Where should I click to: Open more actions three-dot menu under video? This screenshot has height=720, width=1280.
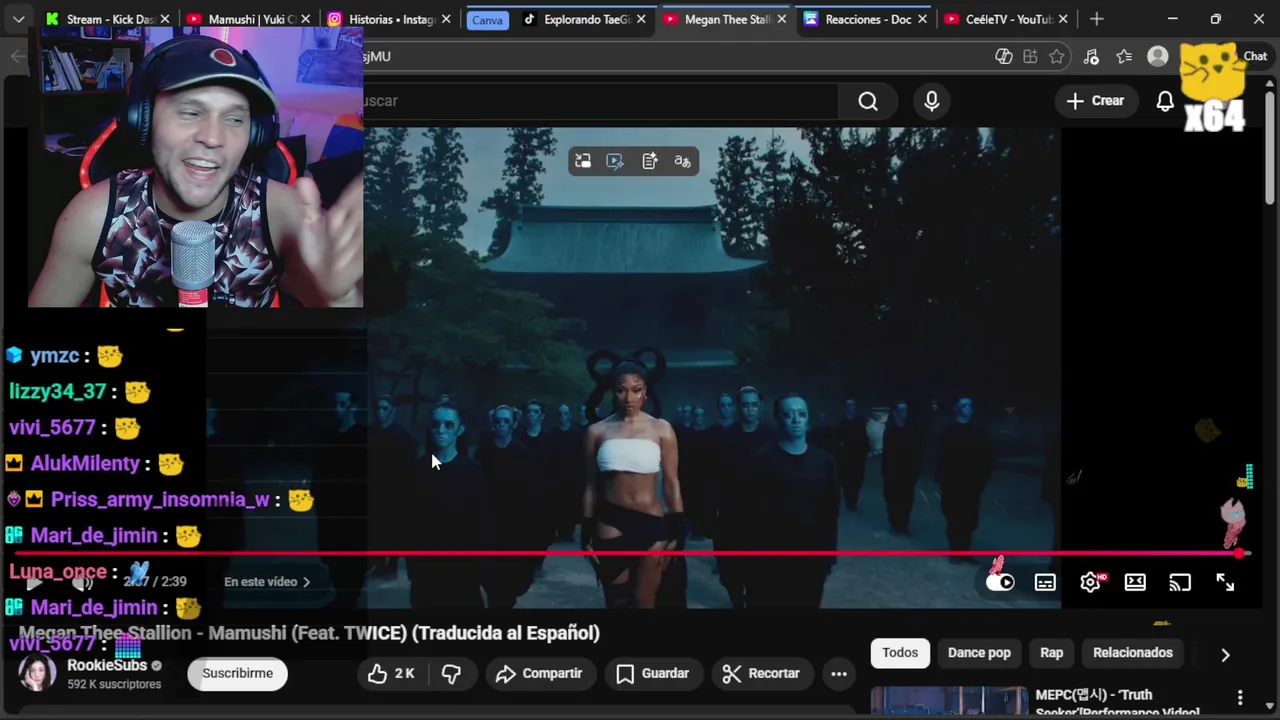(x=839, y=674)
